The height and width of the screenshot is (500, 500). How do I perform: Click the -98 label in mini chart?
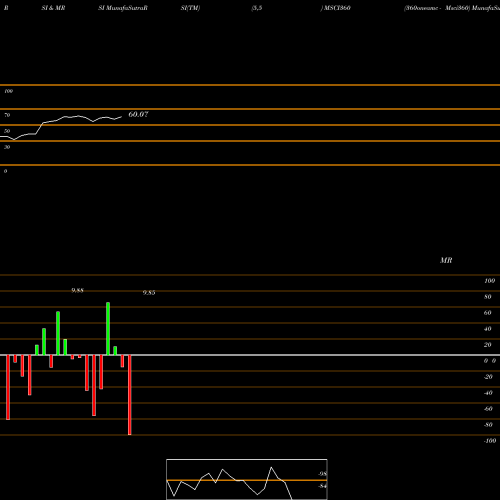(323, 474)
